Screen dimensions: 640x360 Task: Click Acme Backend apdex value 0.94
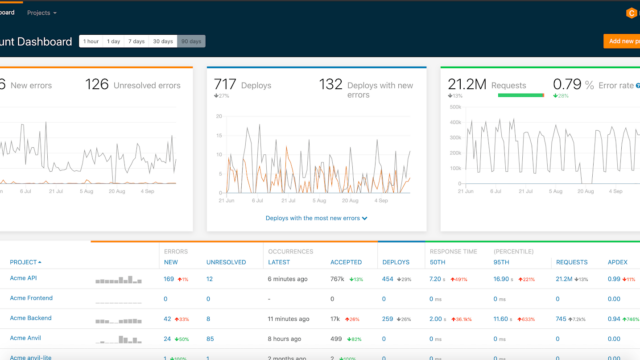coord(614,319)
